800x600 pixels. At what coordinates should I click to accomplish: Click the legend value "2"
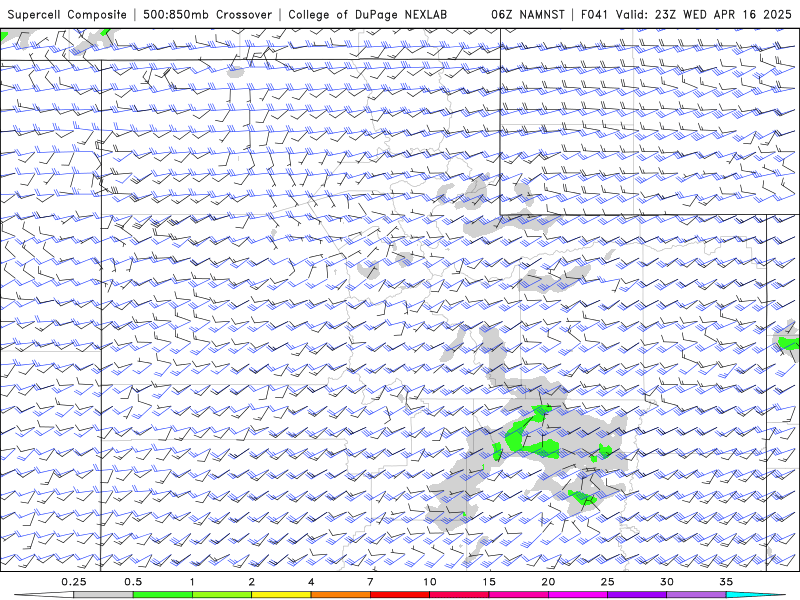tap(252, 582)
